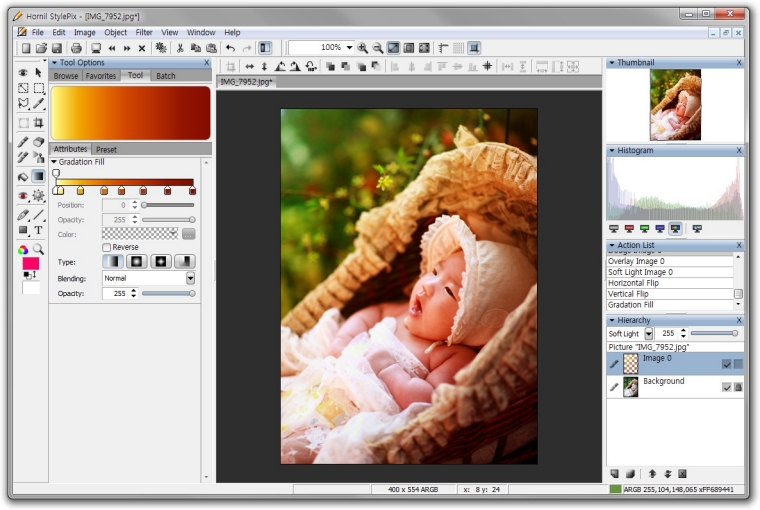Toggle the Reverse checkbox
760x510 pixels.
107,247
